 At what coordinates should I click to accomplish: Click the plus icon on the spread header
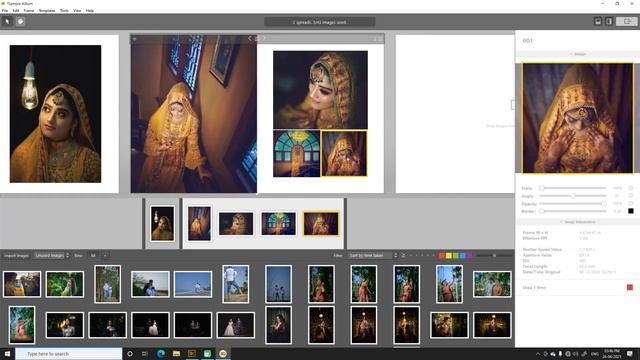pyautogui.click(x=134, y=39)
